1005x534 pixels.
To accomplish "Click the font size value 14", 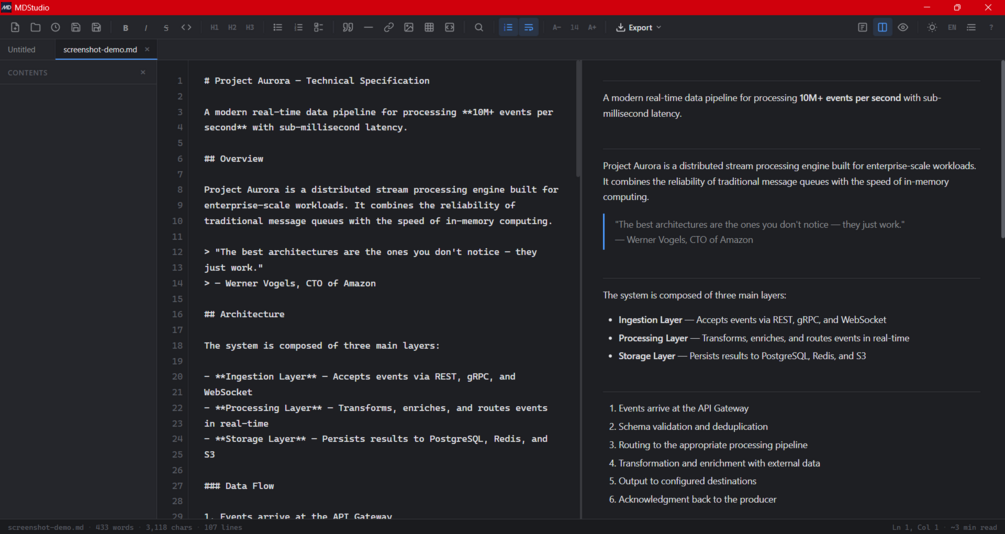I will [x=575, y=28].
